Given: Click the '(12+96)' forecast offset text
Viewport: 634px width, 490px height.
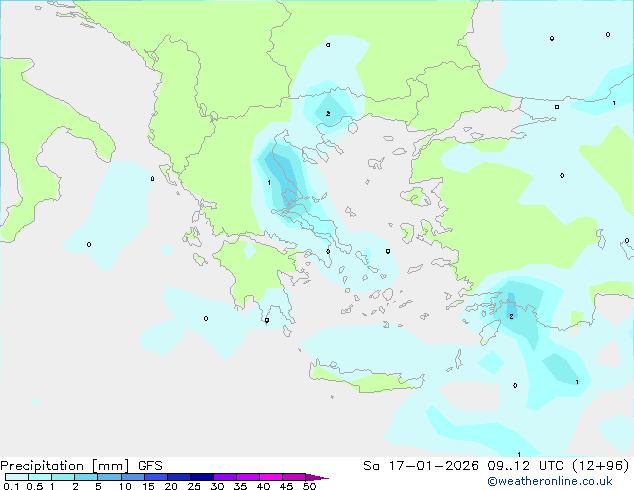Looking at the screenshot, I should tap(601, 466).
